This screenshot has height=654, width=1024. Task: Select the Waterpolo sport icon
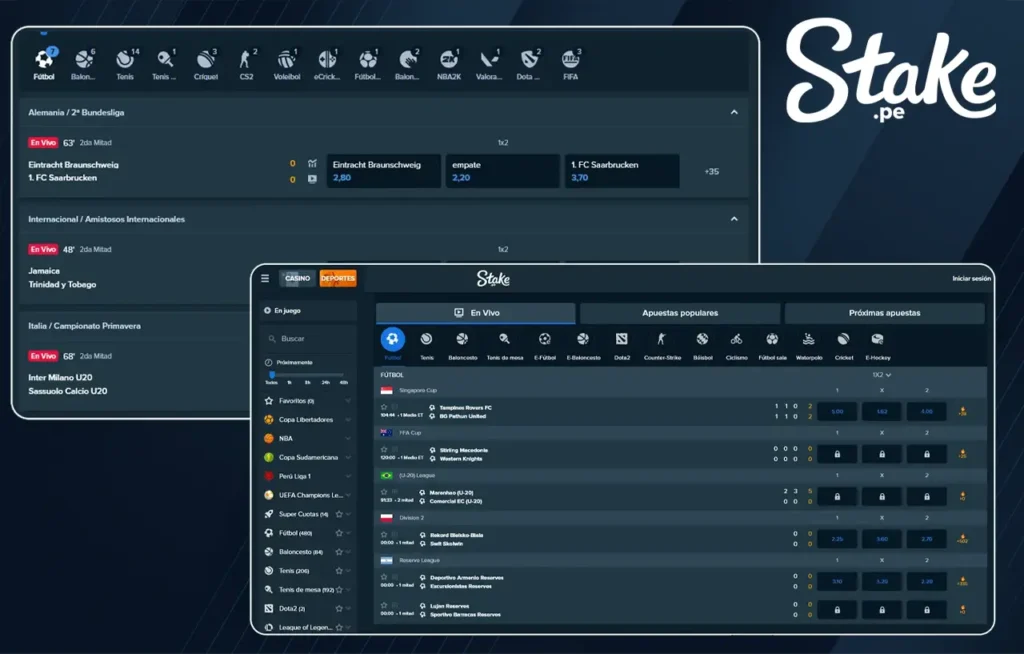click(x=808, y=340)
